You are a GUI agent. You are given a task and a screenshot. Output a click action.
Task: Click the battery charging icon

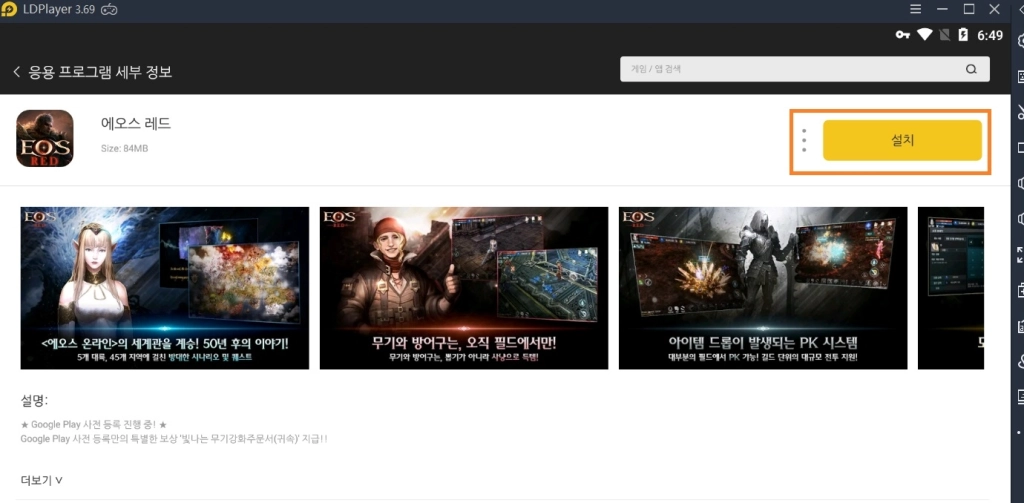click(x=963, y=35)
